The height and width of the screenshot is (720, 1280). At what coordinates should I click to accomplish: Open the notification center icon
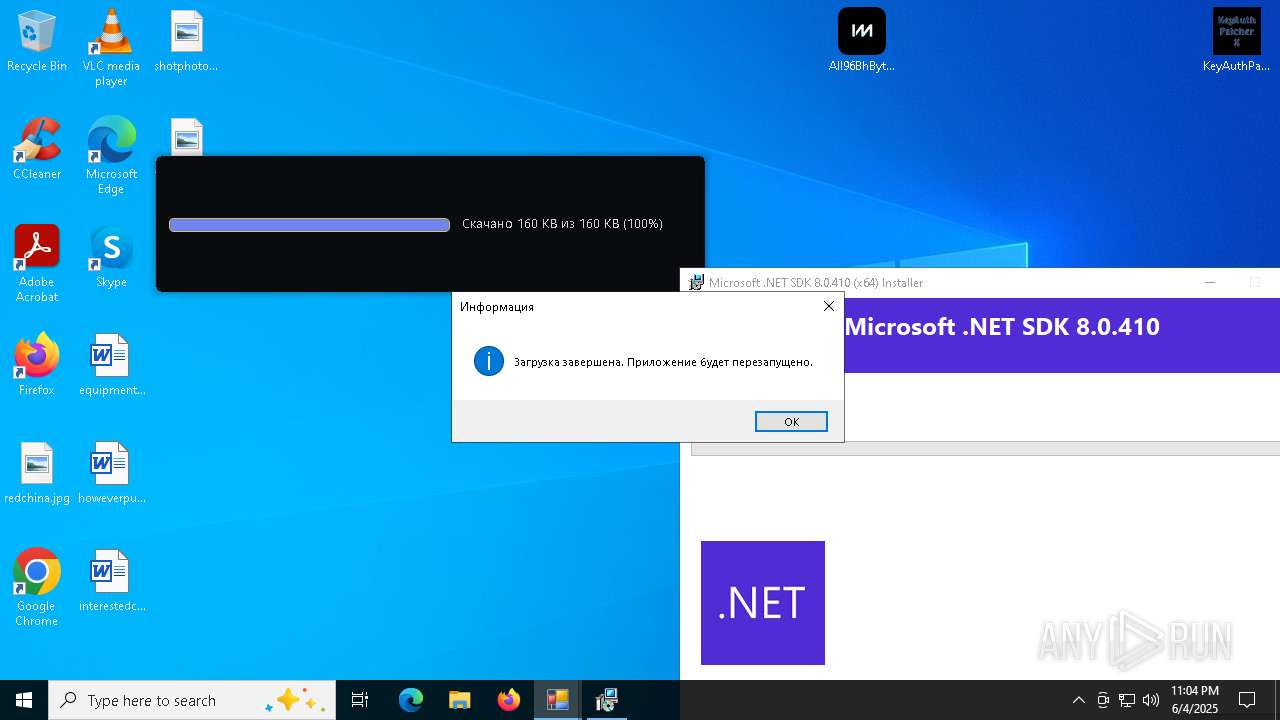[1247, 700]
